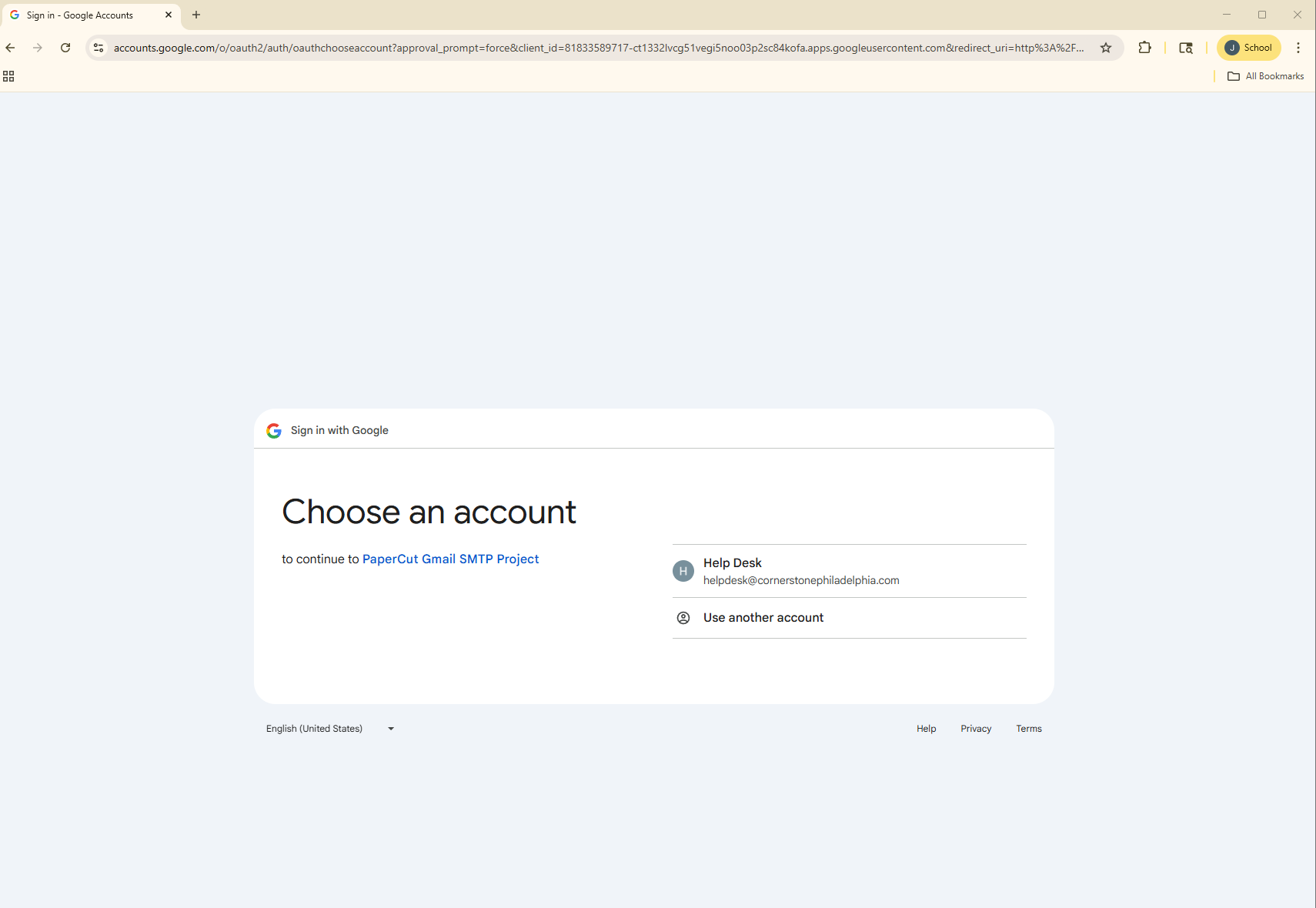1316x908 pixels.
Task: Open the All Bookmarks folder
Action: coord(1266,76)
